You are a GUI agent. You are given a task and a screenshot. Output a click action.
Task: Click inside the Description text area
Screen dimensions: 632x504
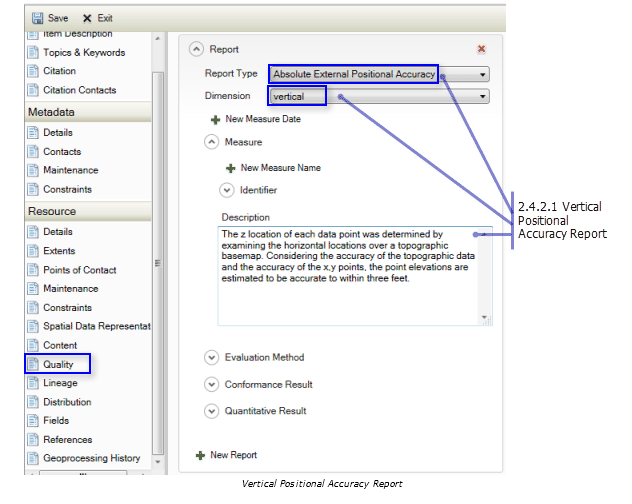355,276
